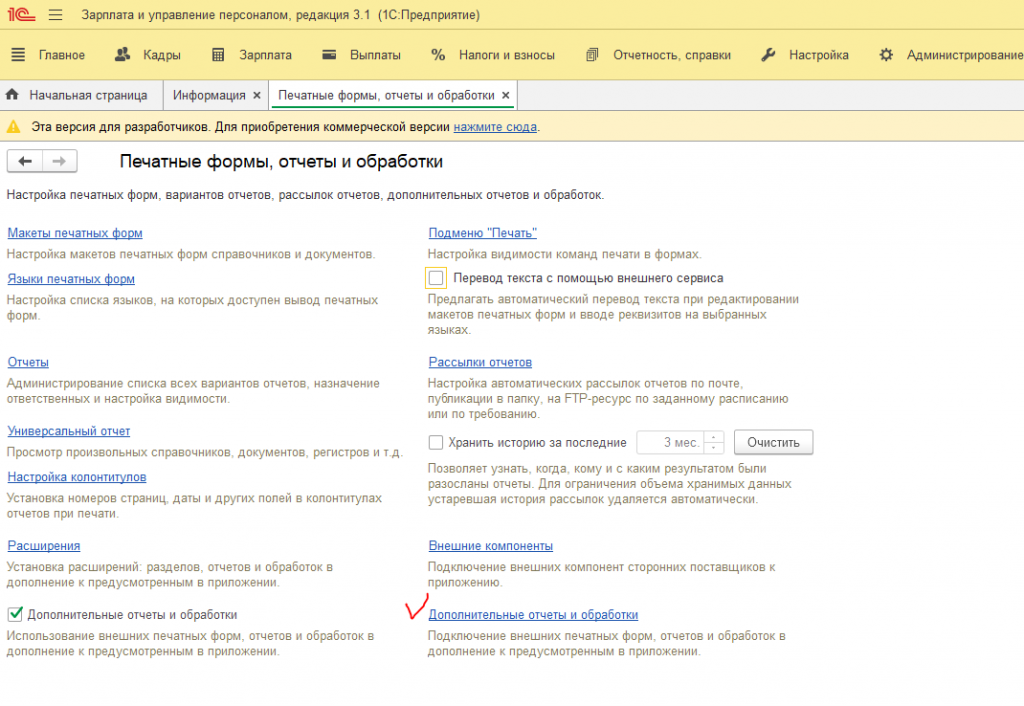Open the hamburger main menu in the title bar
This screenshot has width=1024, height=706.
(56, 14)
